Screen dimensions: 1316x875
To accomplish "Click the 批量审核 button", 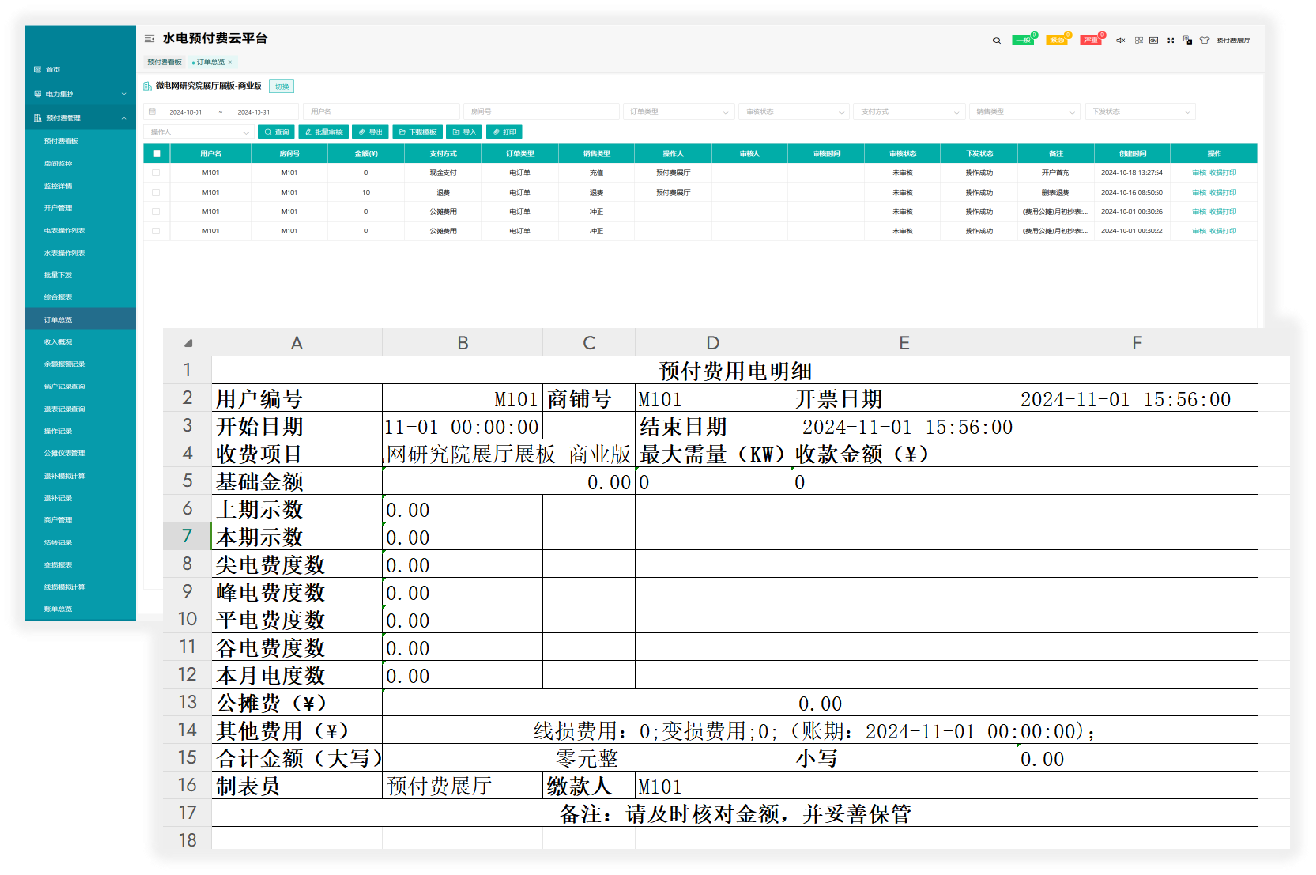I will pyautogui.click(x=323, y=132).
